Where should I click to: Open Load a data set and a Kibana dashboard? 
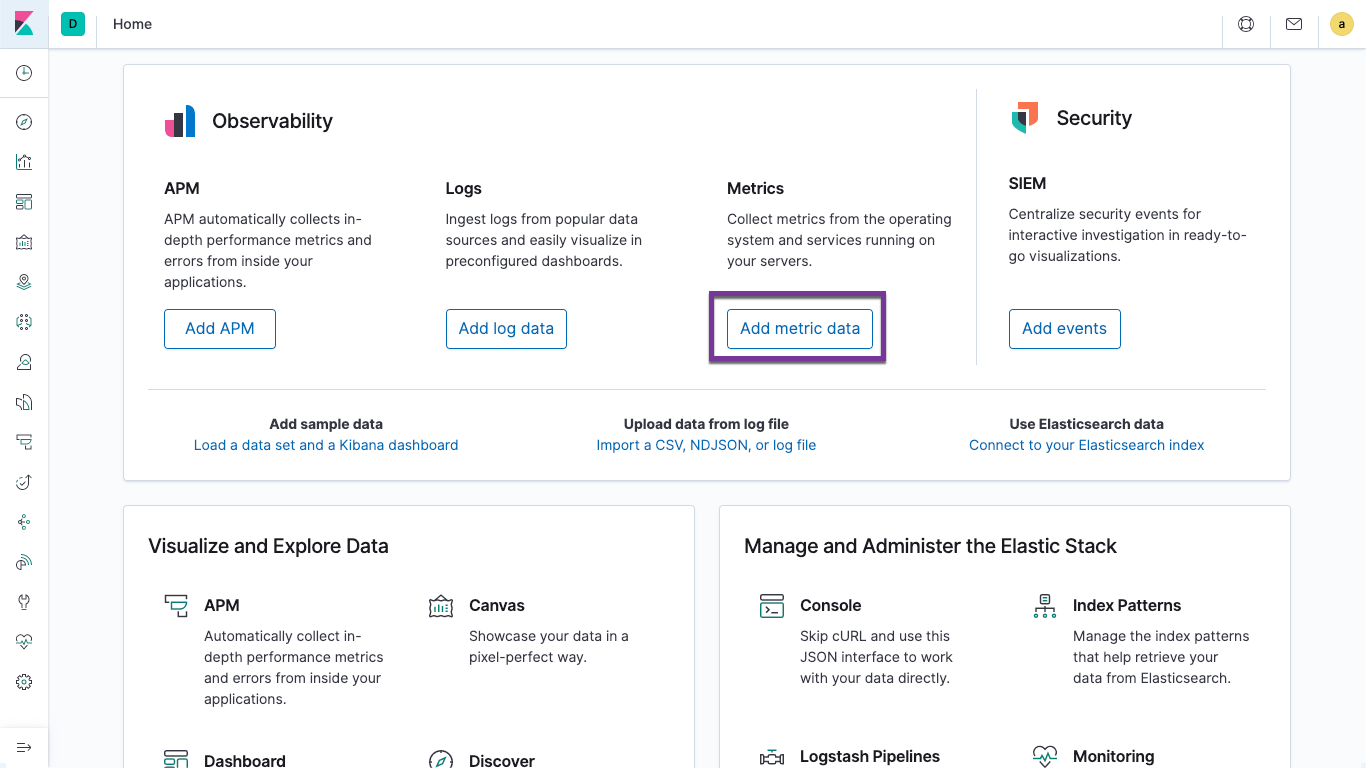click(x=326, y=445)
